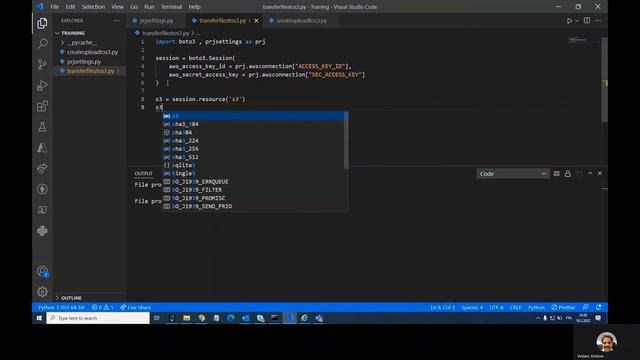Open the Edit menu
This screenshot has width=640, height=360.
click(70, 7)
